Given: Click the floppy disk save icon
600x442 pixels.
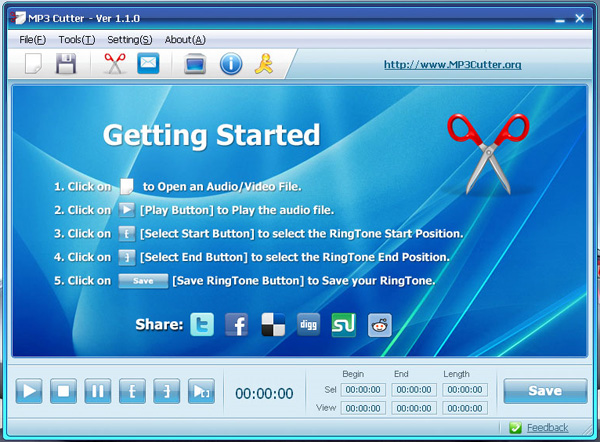Looking at the screenshot, I should pyautogui.click(x=66, y=63).
